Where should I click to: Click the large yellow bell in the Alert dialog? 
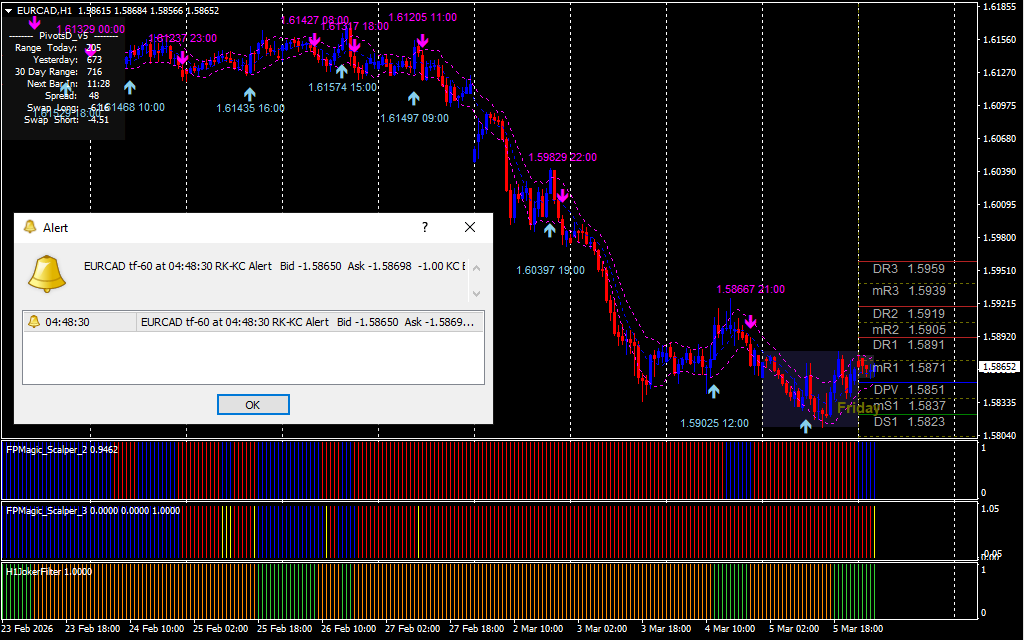(47, 274)
